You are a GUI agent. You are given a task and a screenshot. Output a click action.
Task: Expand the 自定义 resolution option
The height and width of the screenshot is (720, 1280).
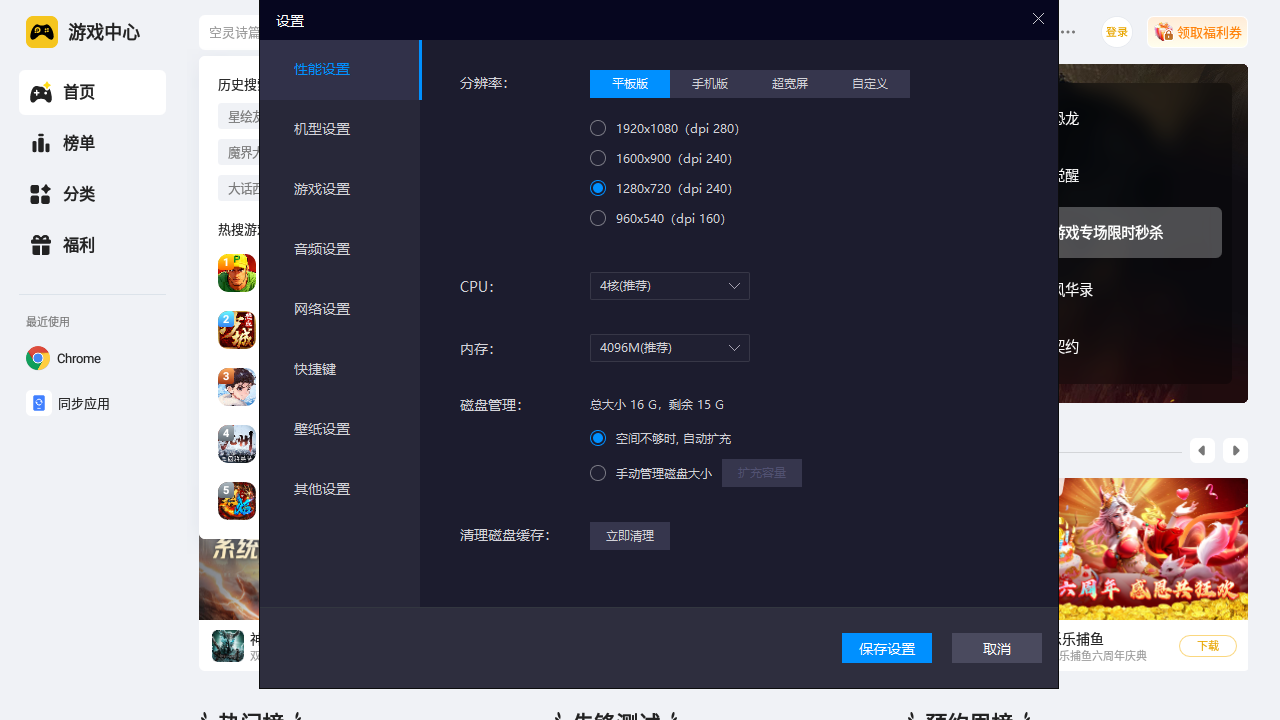869,84
